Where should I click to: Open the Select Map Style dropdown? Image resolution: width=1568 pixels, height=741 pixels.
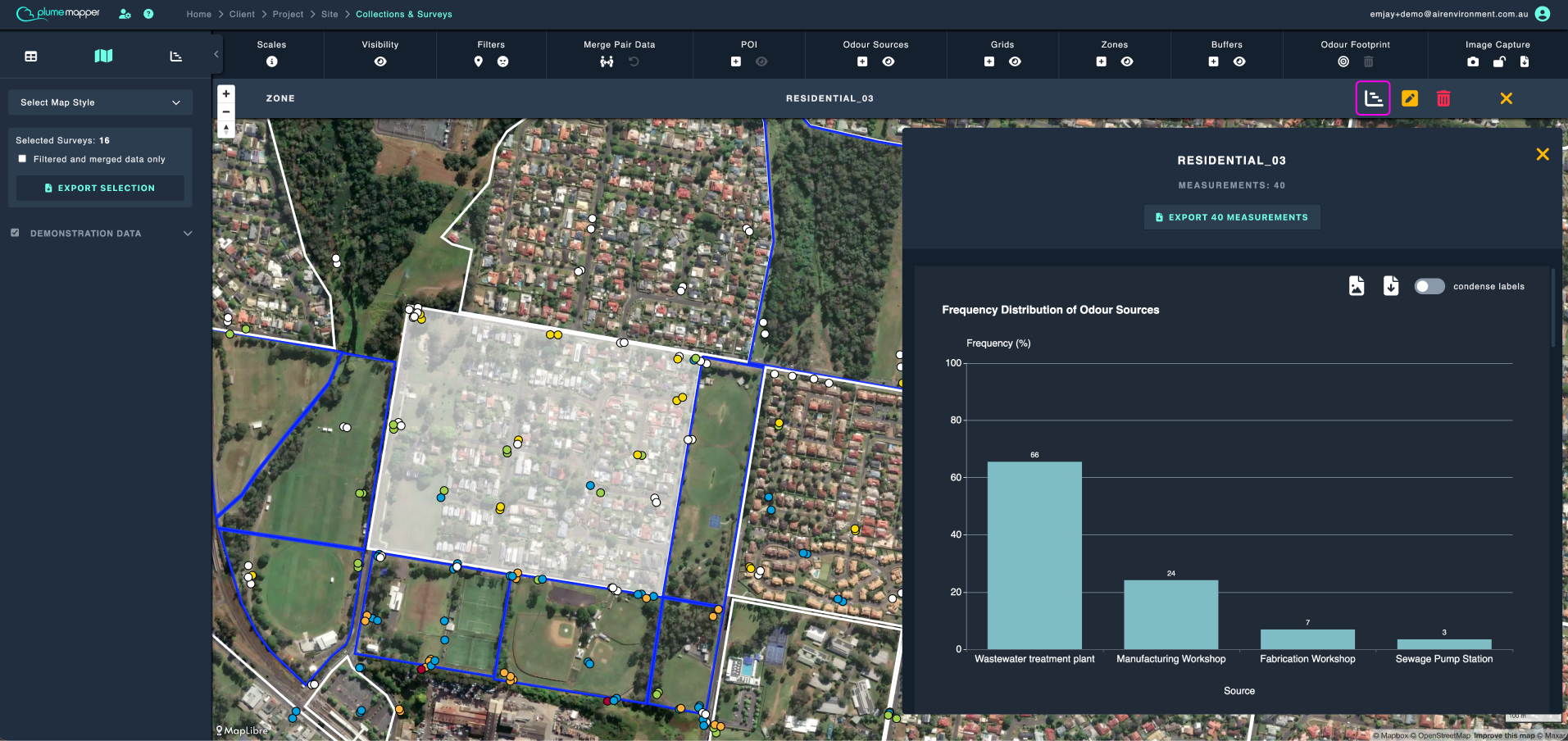coord(100,102)
